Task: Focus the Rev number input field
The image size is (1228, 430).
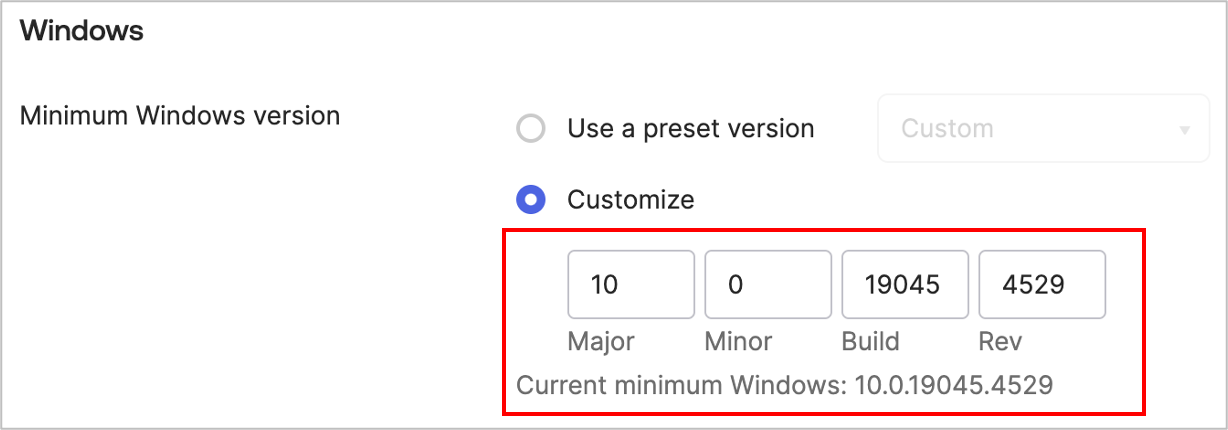Action: point(1042,285)
